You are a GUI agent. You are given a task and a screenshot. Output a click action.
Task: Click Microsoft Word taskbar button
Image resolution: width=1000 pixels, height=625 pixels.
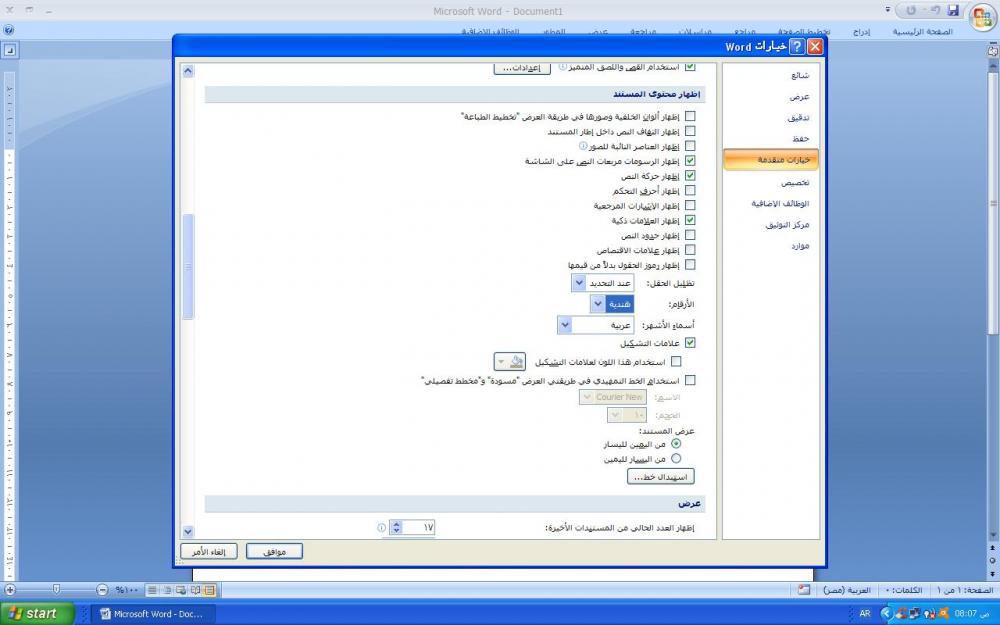click(x=153, y=614)
